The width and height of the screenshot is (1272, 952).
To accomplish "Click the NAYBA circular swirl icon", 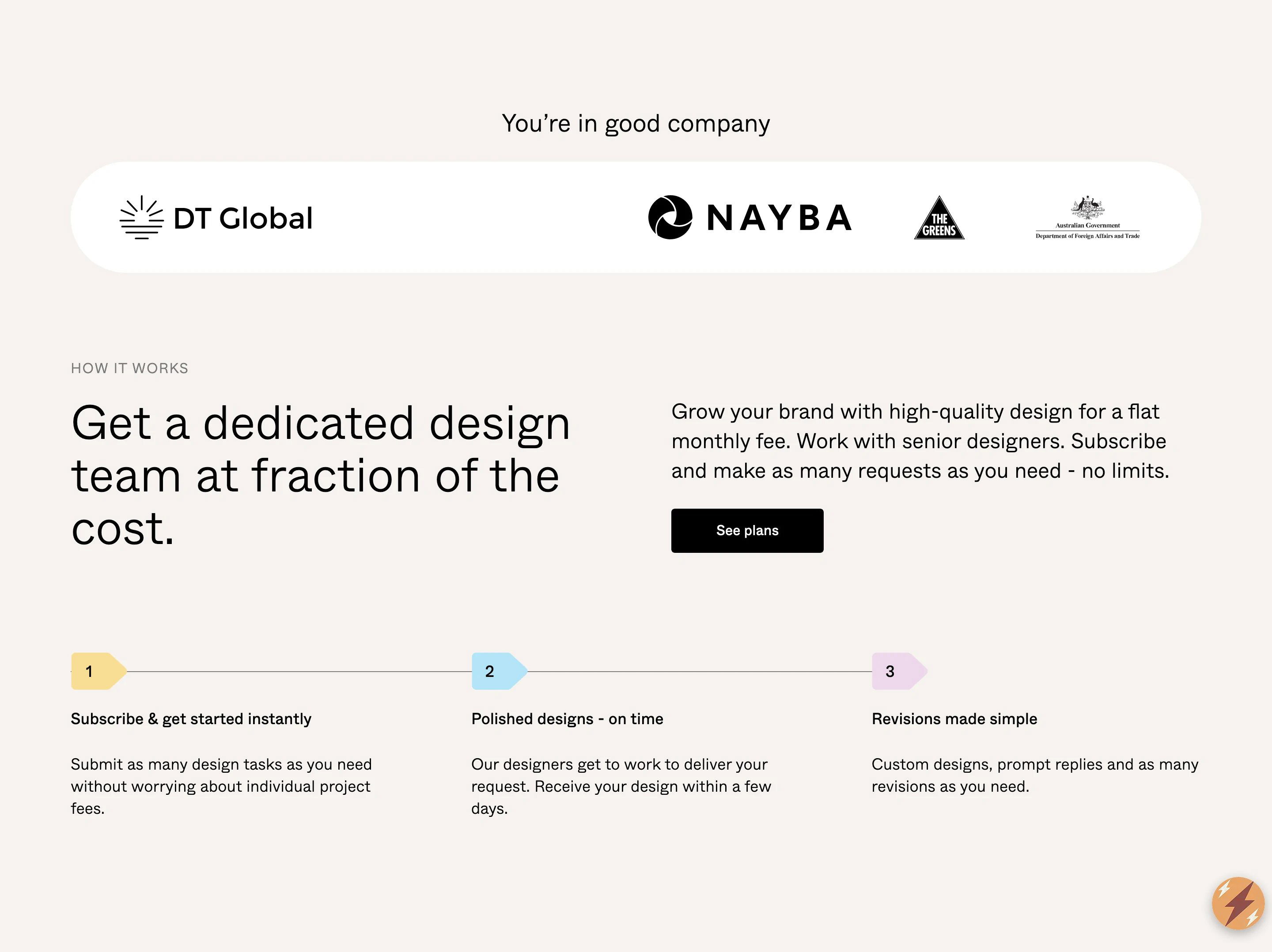I will coord(670,217).
